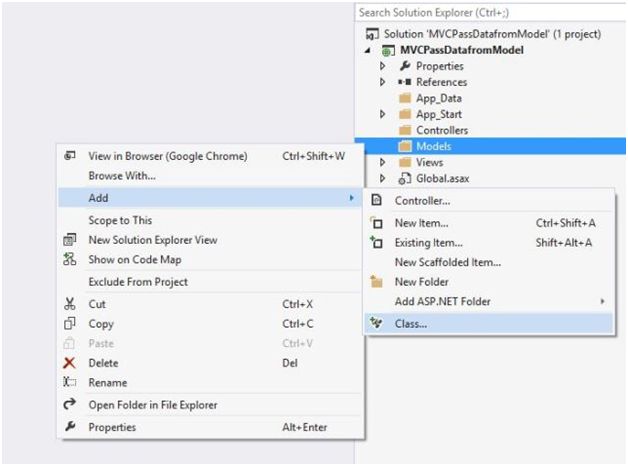Click the Cut scissors icon
The image size is (628, 466).
[x=70, y=304]
